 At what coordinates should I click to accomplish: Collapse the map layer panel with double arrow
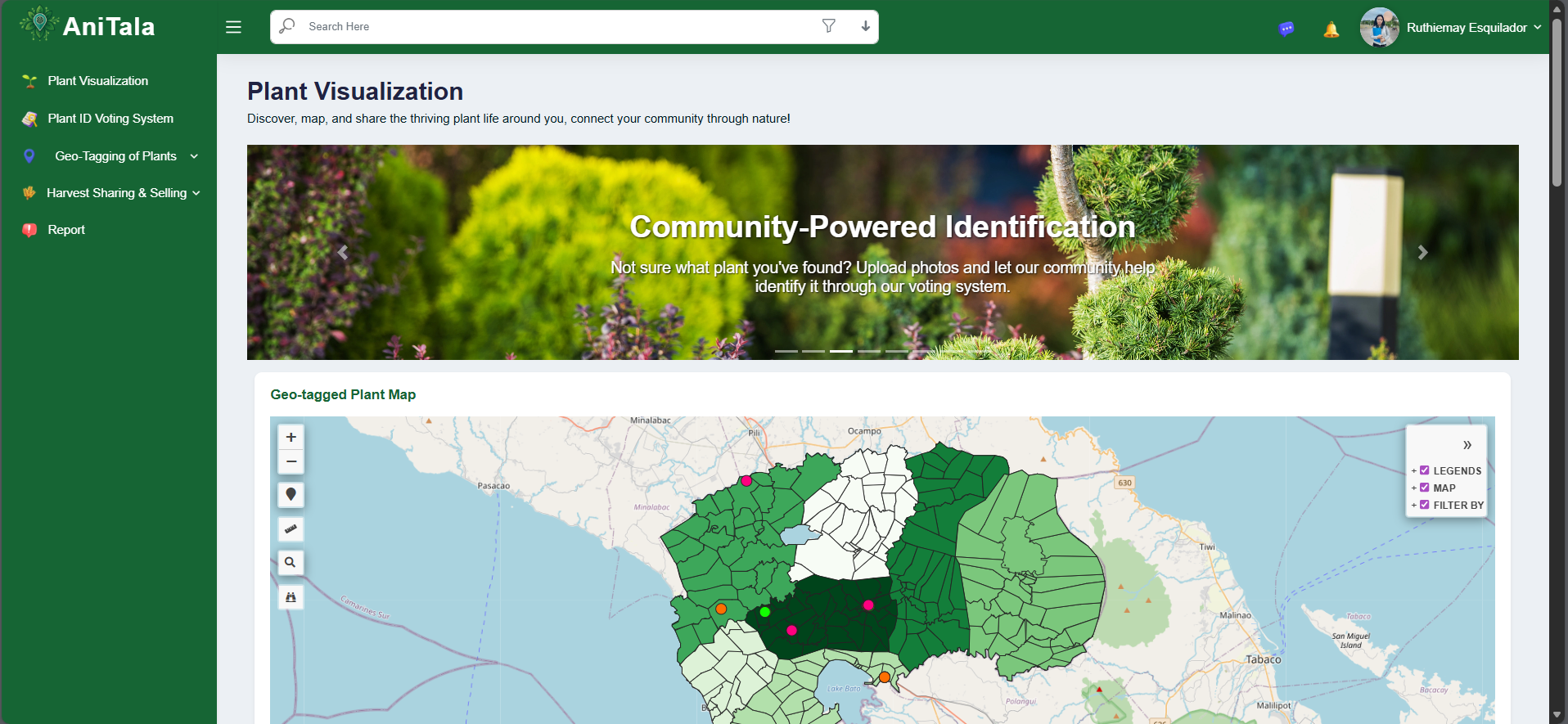coord(1467,445)
